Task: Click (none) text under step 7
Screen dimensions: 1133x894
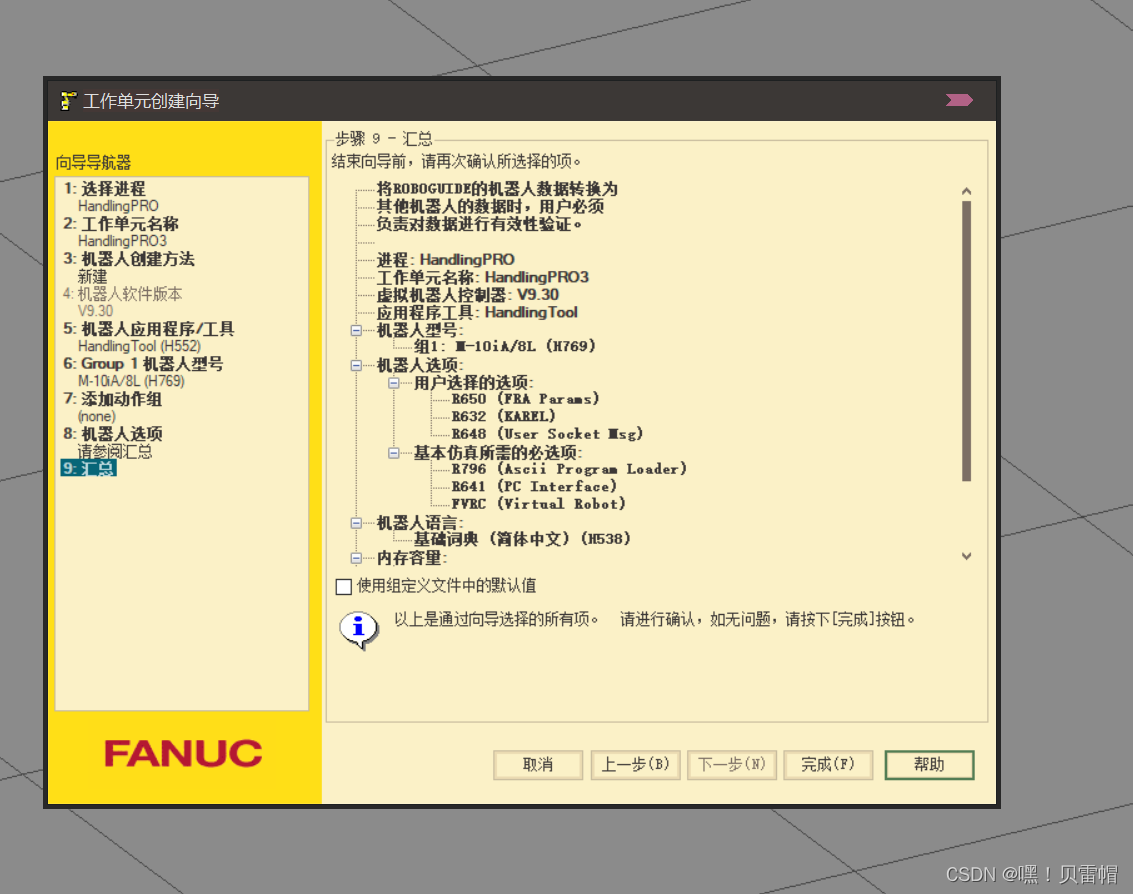Action: (96, 416)
